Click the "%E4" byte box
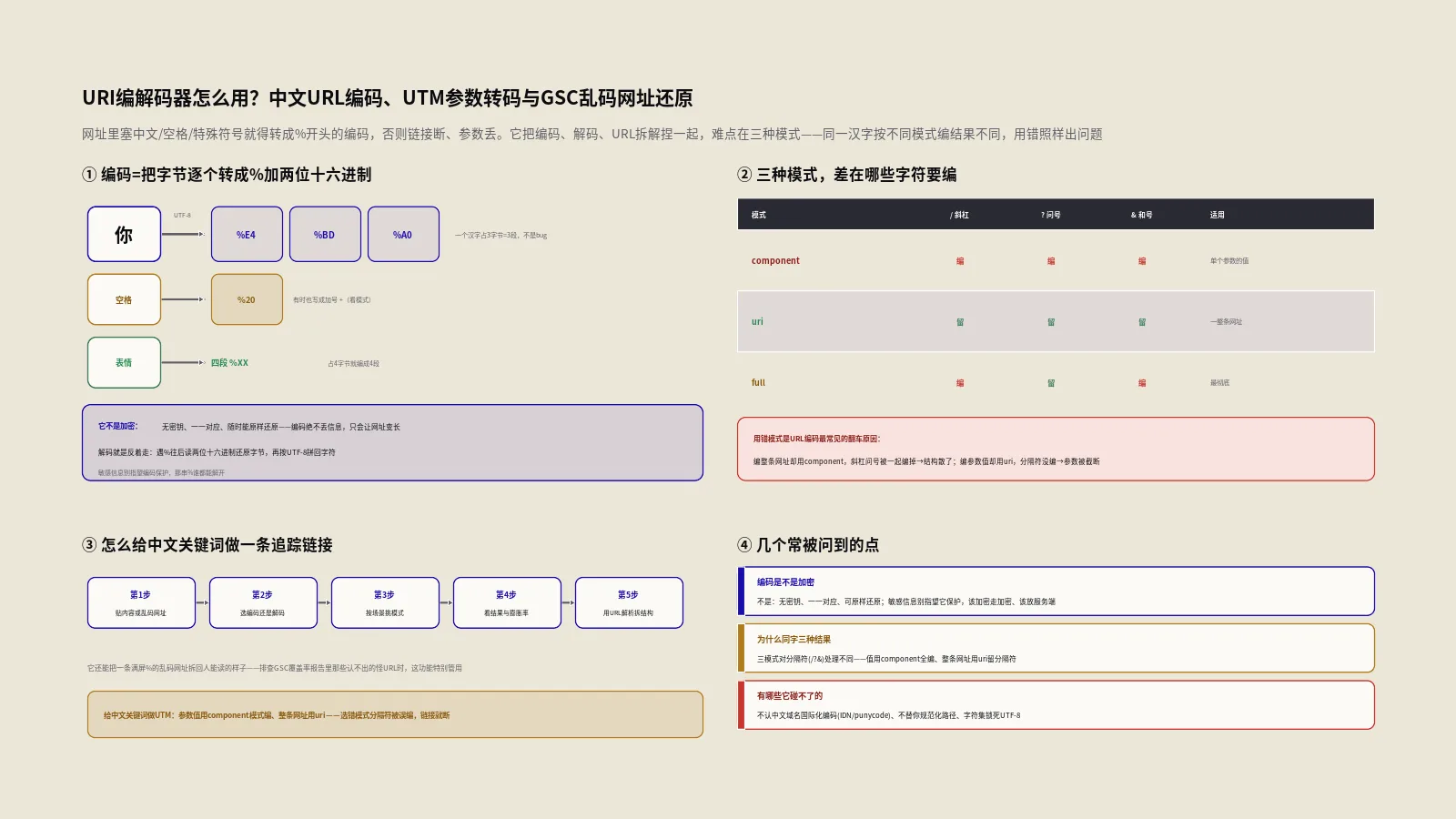Image resolution: width=1456 pixels, height=819 pixels. 247,234
